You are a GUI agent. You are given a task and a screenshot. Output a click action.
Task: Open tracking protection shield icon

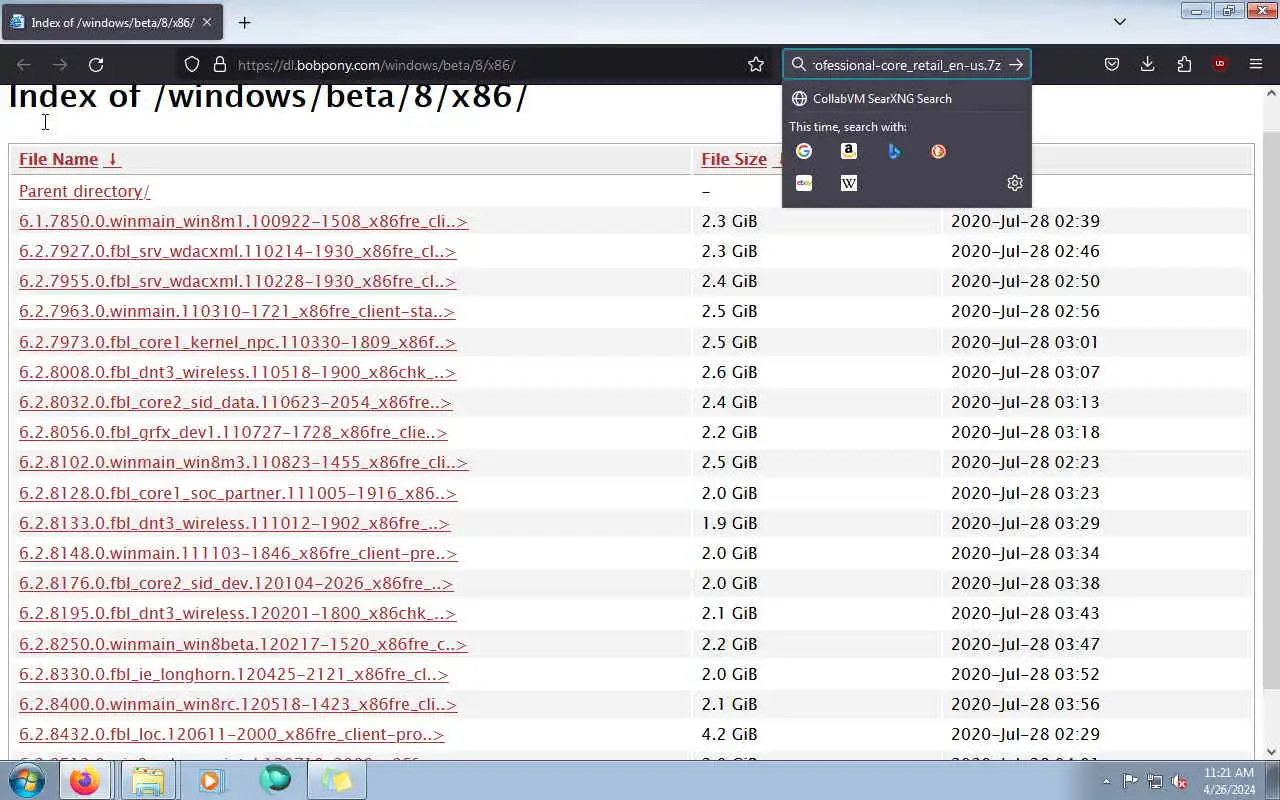[x=192, y=65]
